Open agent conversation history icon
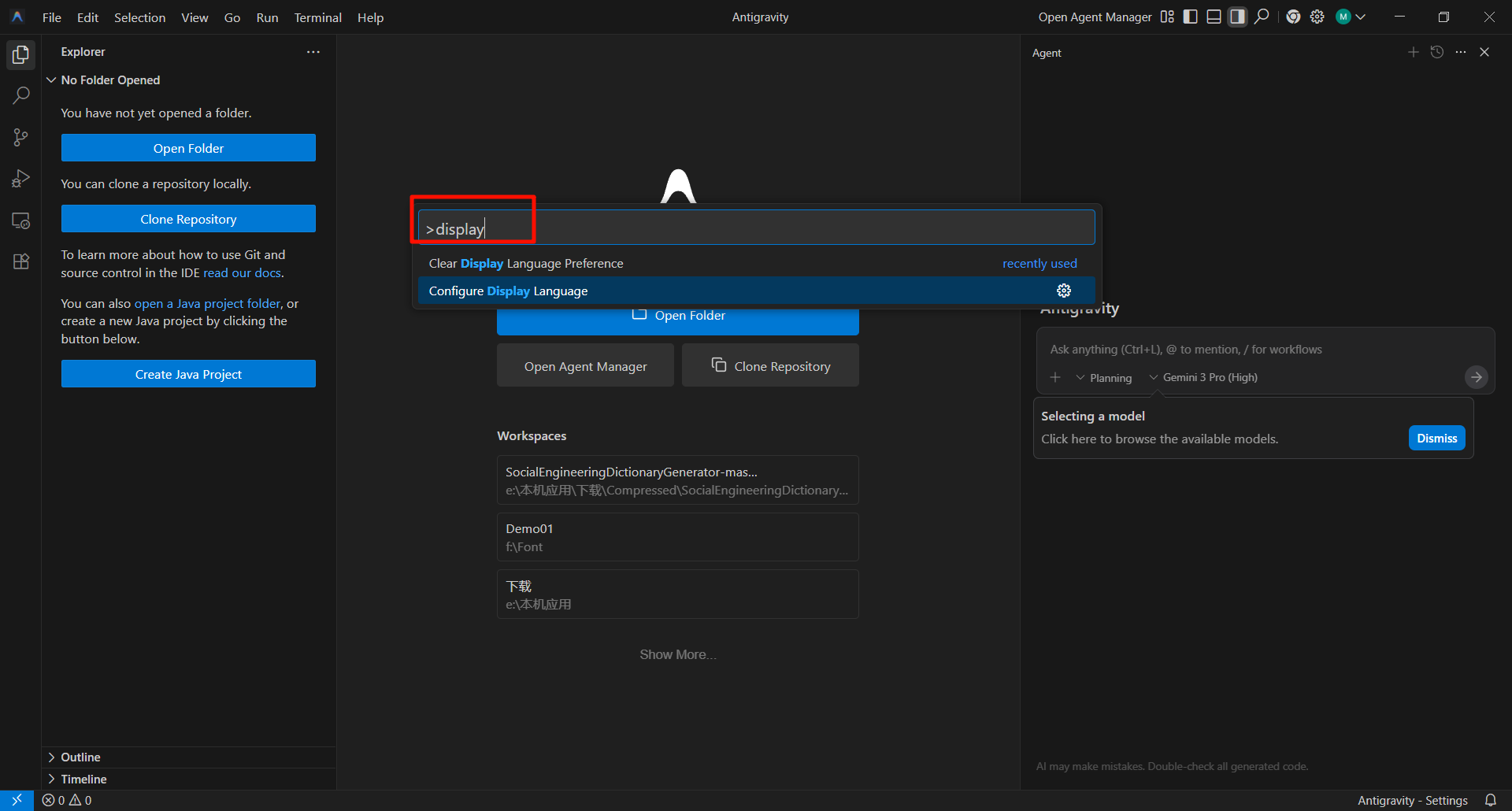 1436,52
